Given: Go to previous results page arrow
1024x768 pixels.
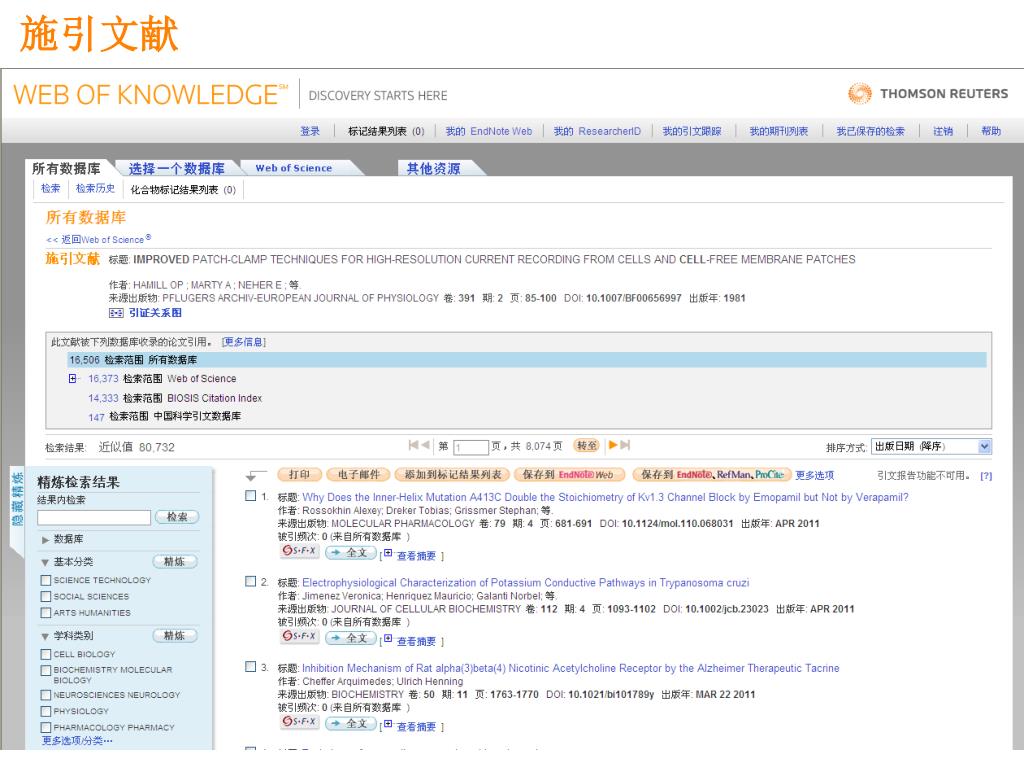Looking at the screenshot, I should tap(425, 445).
